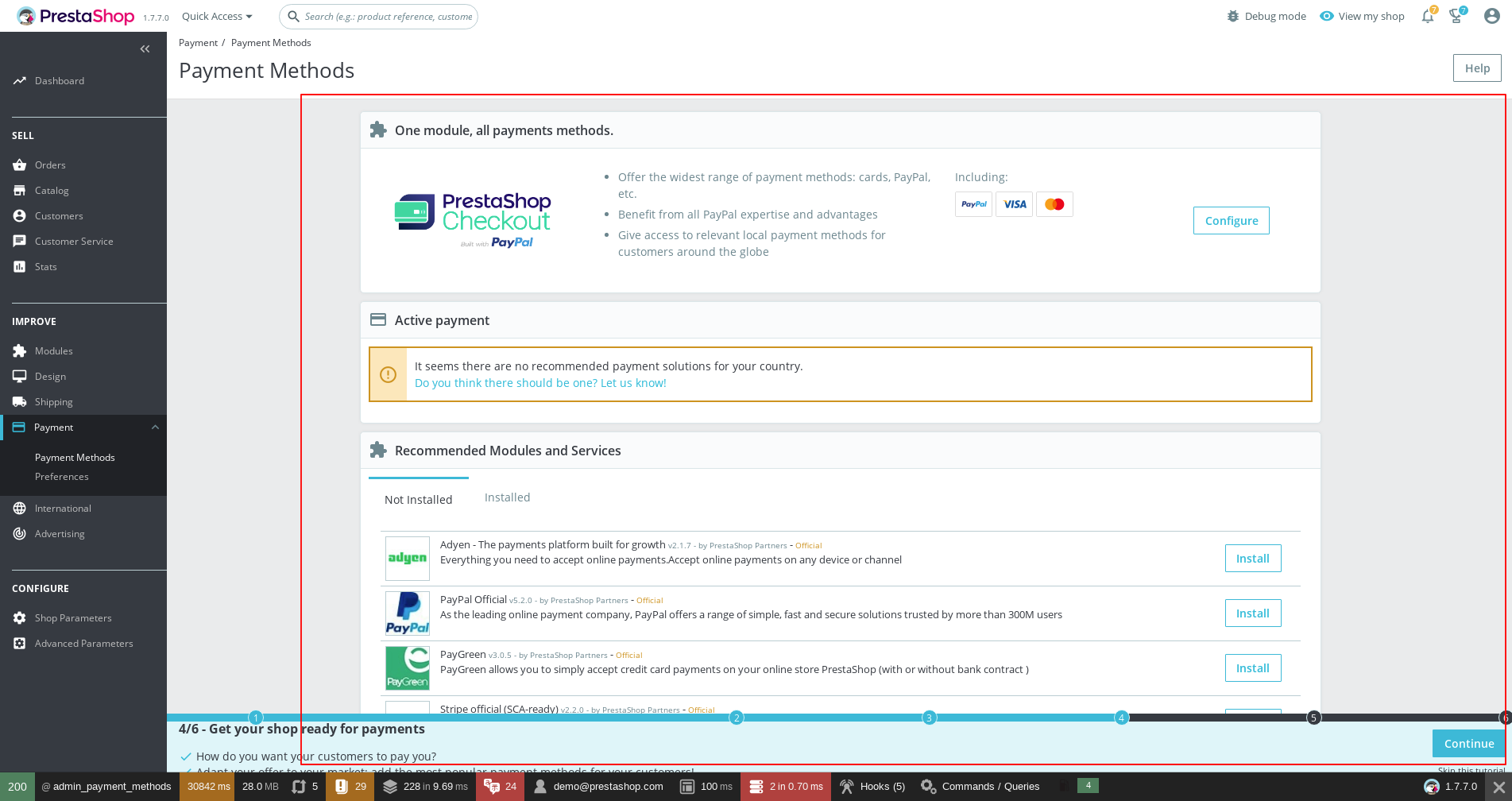Open the Modules section

tap(53, 350)
